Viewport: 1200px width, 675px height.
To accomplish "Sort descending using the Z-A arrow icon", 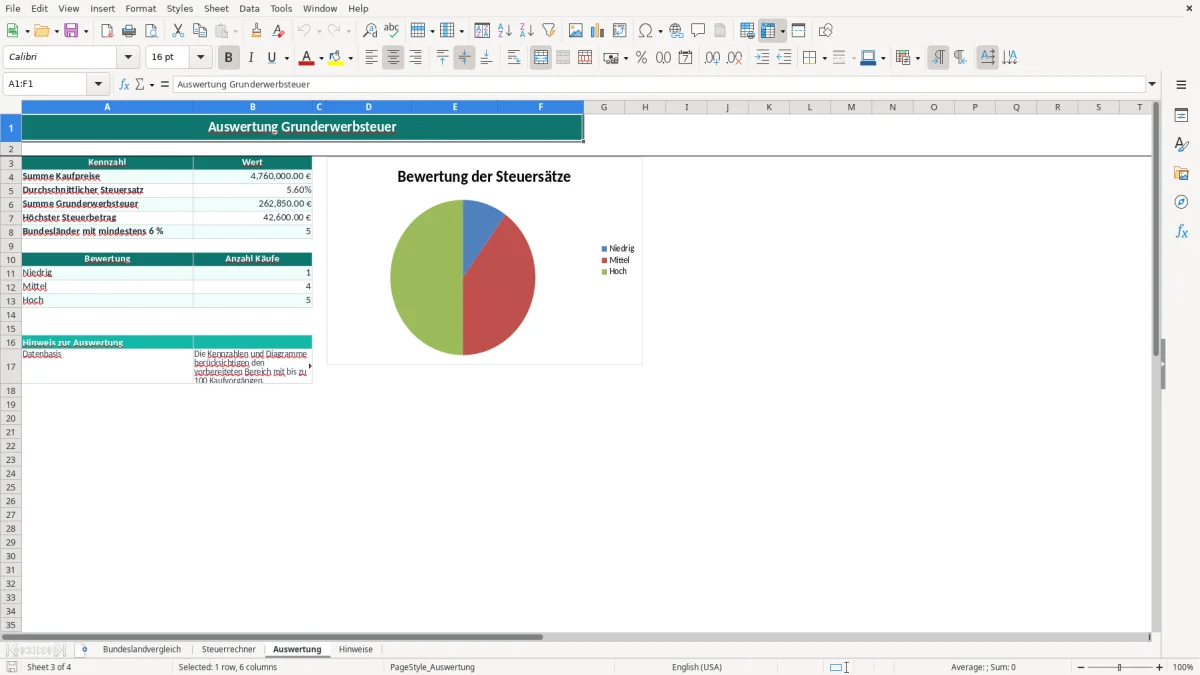I will (x=526, y=31).
